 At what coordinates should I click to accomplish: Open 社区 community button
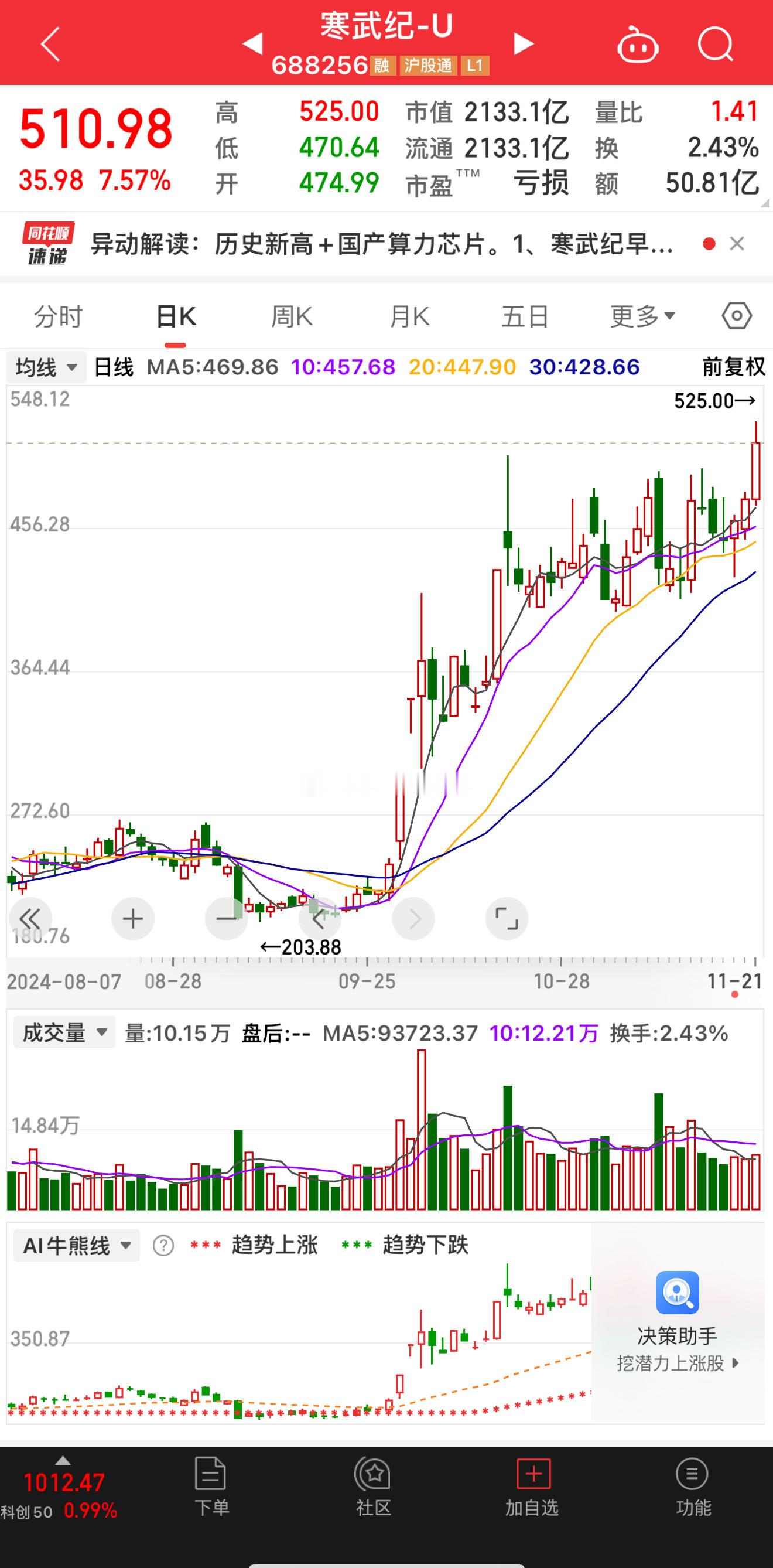tap(373, 1487)
